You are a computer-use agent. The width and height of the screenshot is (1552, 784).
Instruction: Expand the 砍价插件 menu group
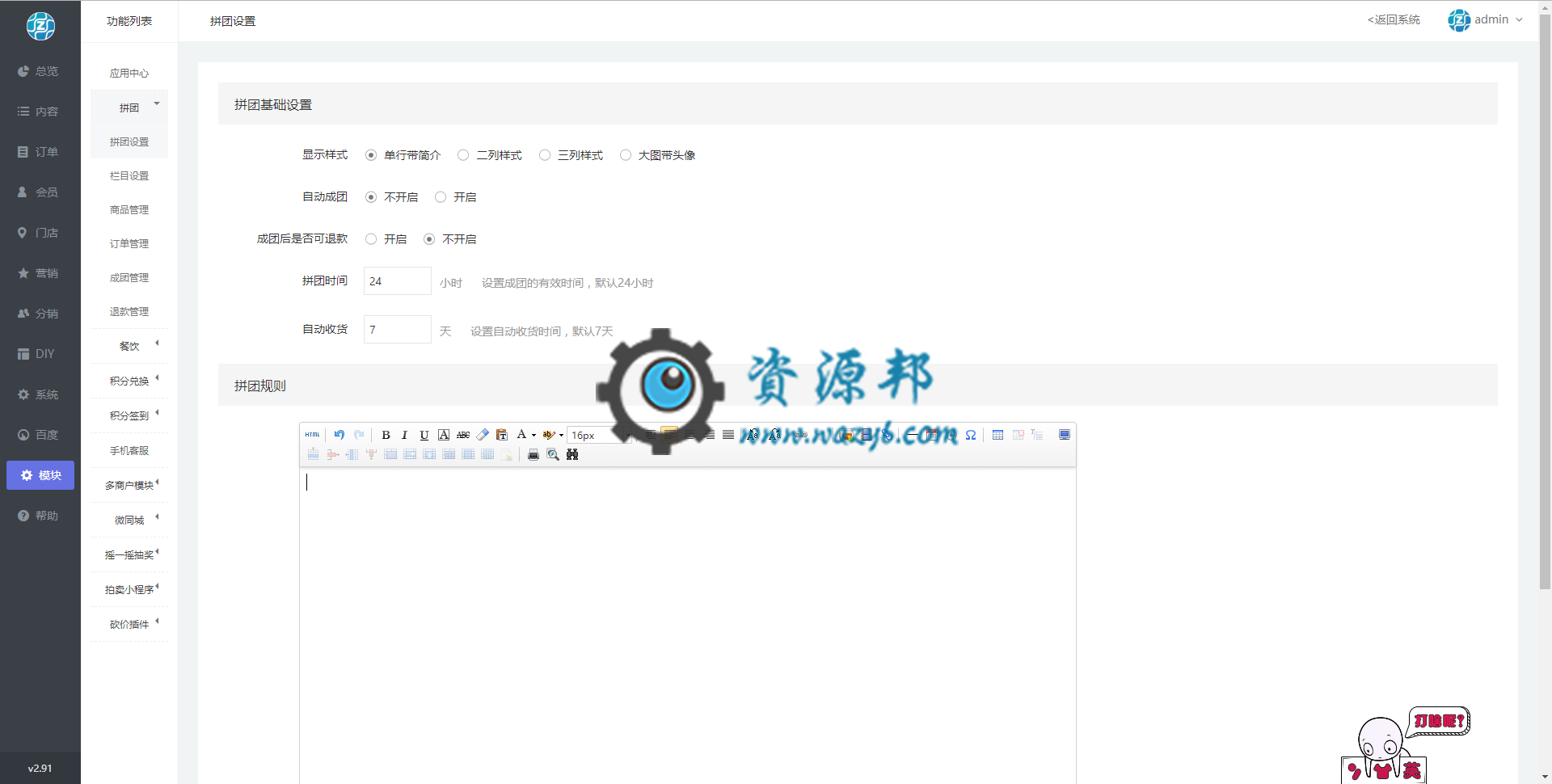click(x=129, y=624)
